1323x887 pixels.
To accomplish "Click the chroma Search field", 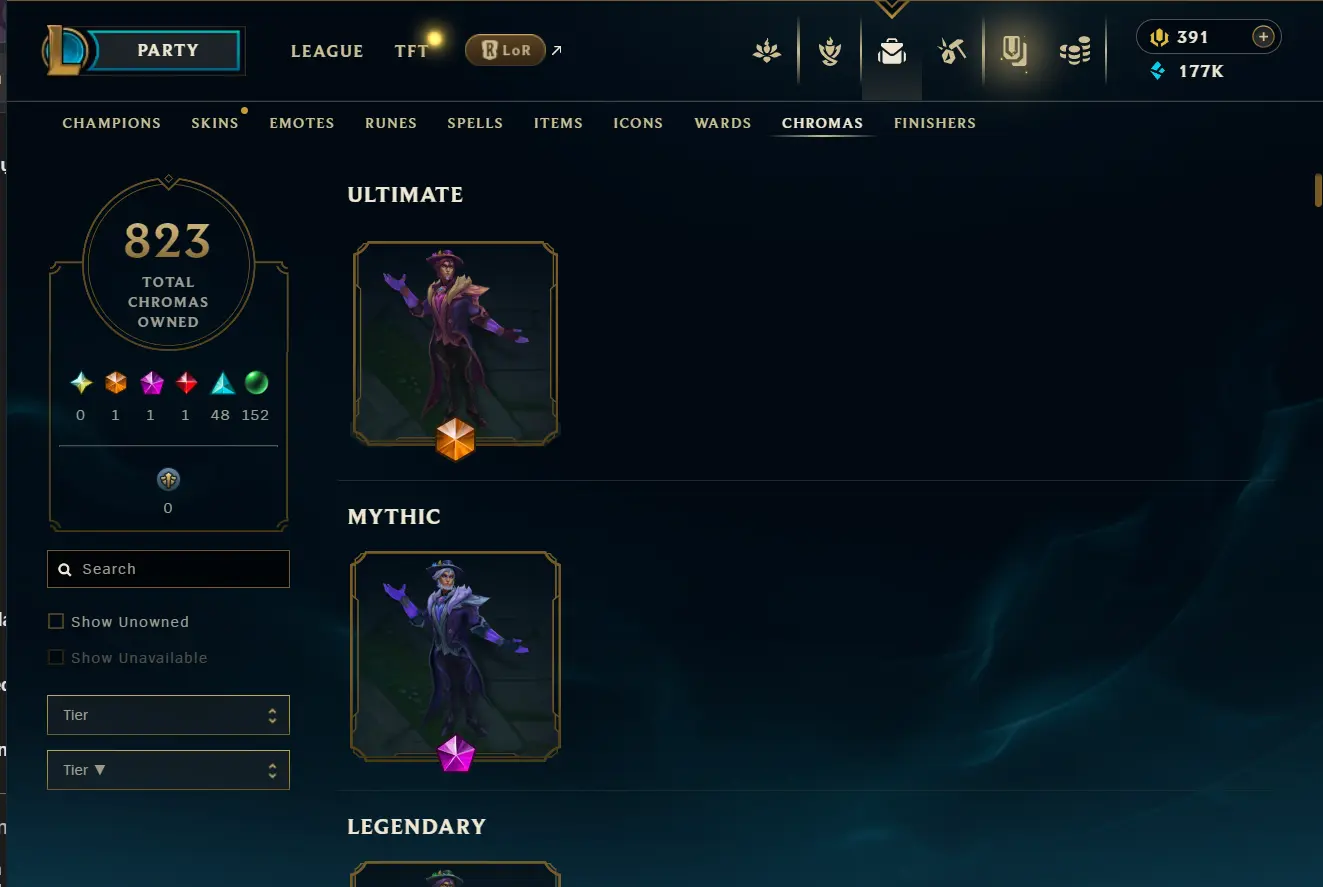I will point(168,569).
